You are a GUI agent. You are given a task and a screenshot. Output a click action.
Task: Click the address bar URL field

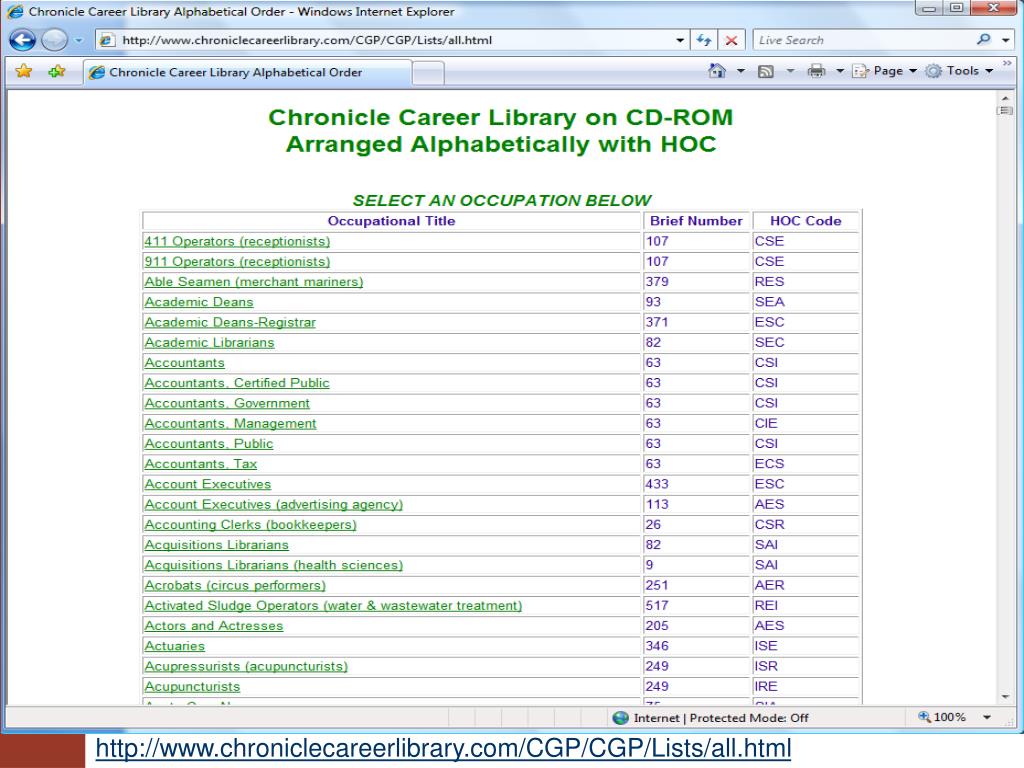click(390, 40)
